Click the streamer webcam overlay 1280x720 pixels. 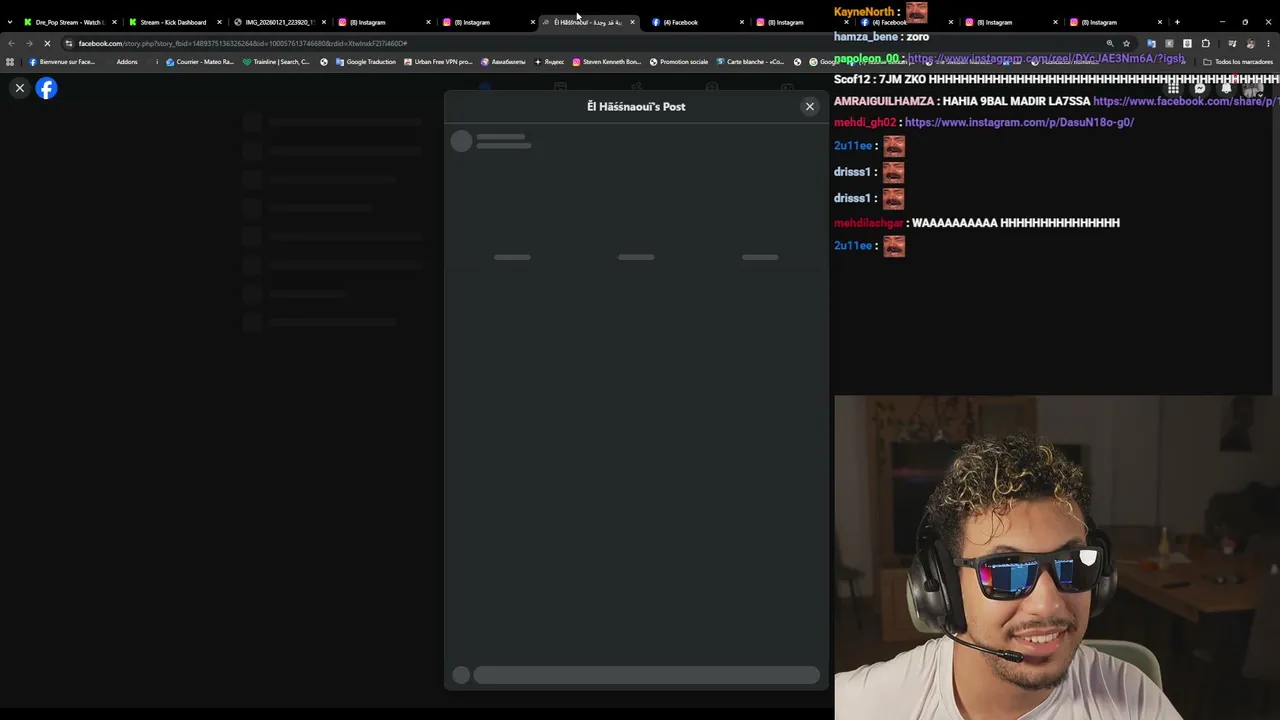pos(1055,557)
